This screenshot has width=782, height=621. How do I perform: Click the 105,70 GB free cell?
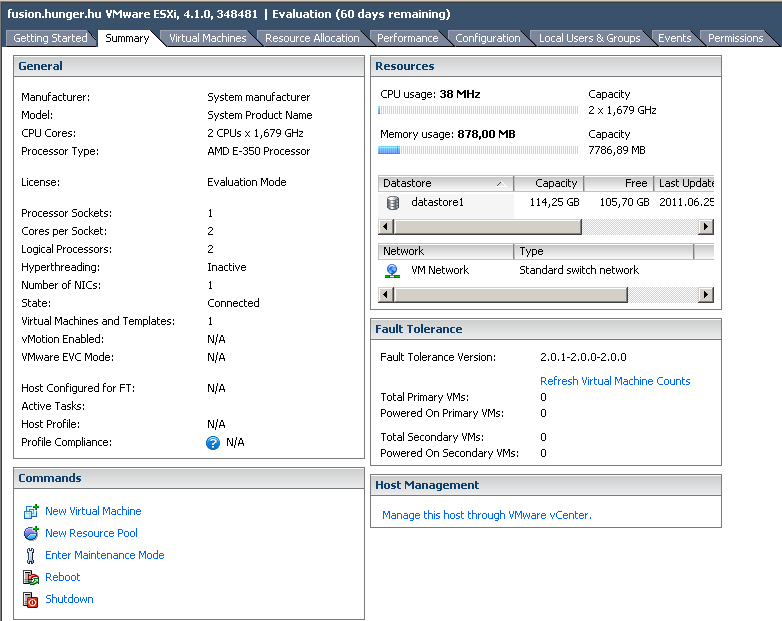pos(624,203)
